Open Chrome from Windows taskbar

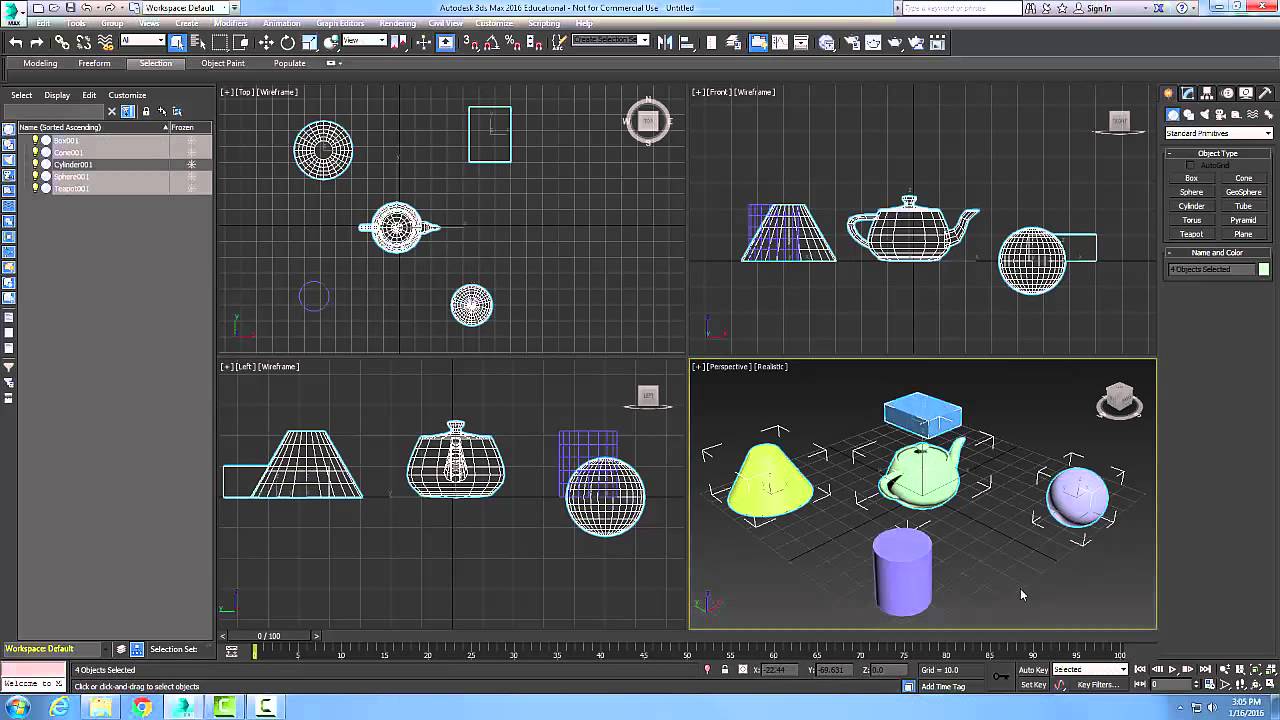pos(142,707)
